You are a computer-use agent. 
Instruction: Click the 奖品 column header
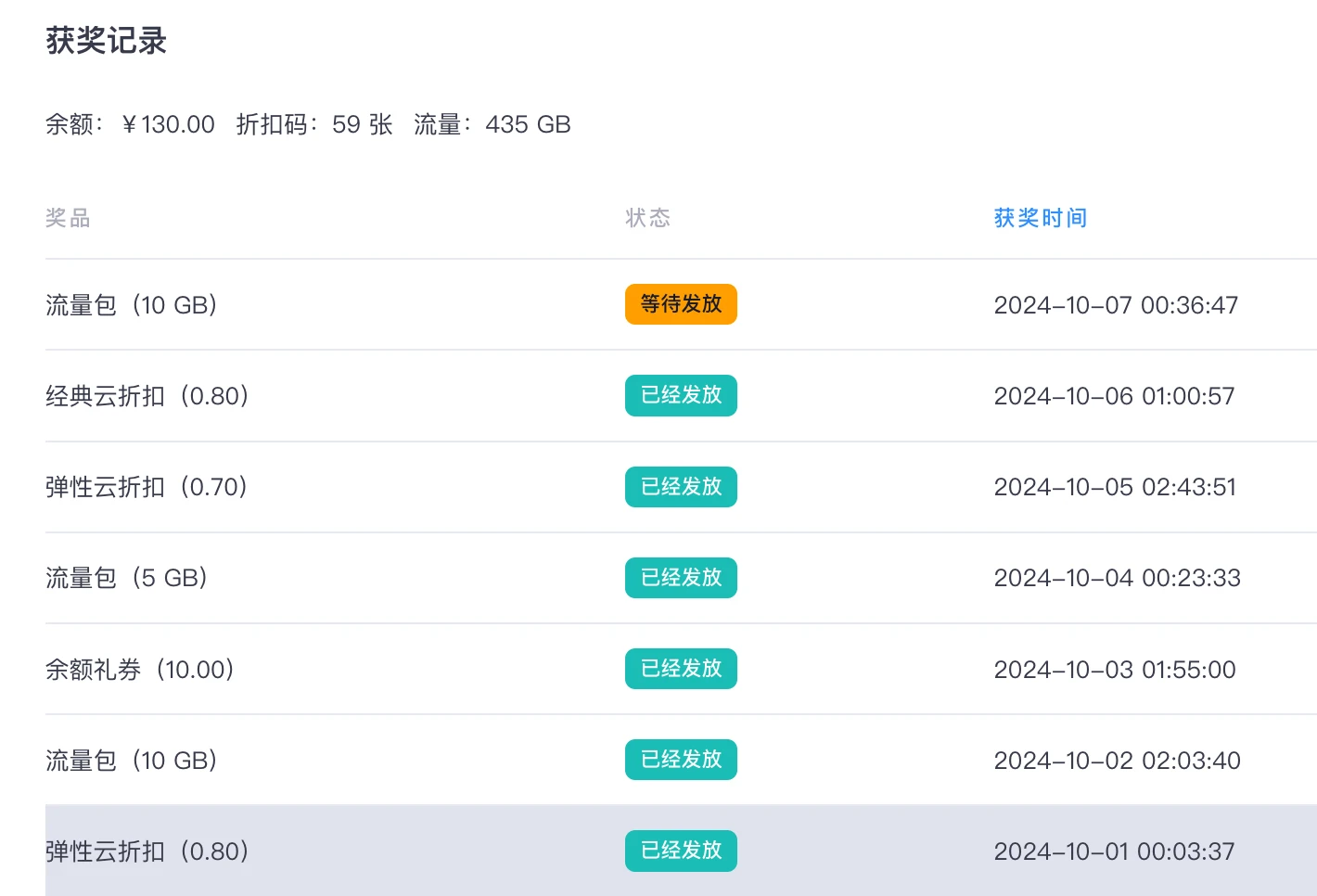68,218
